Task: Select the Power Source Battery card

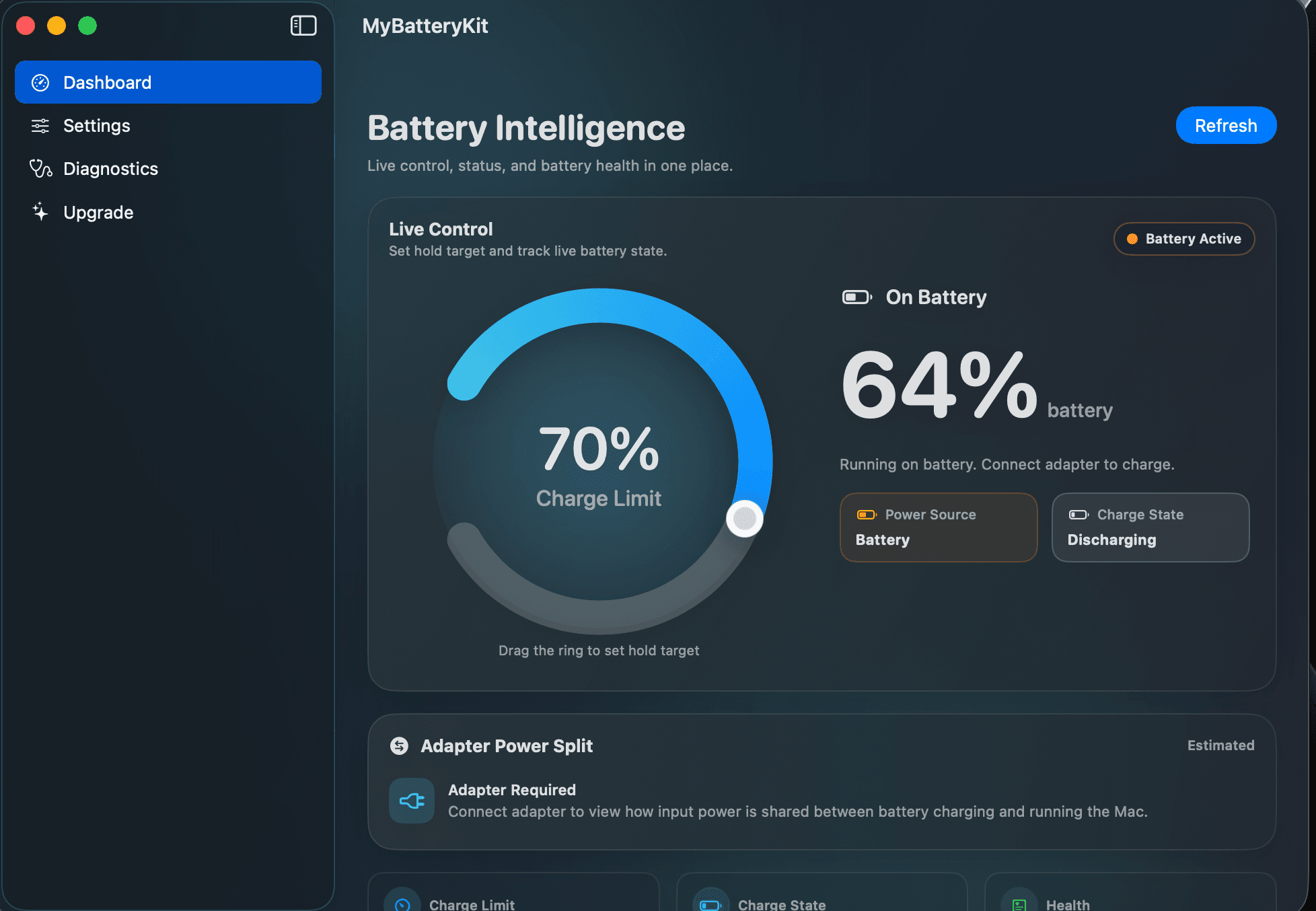Action: 939,527
